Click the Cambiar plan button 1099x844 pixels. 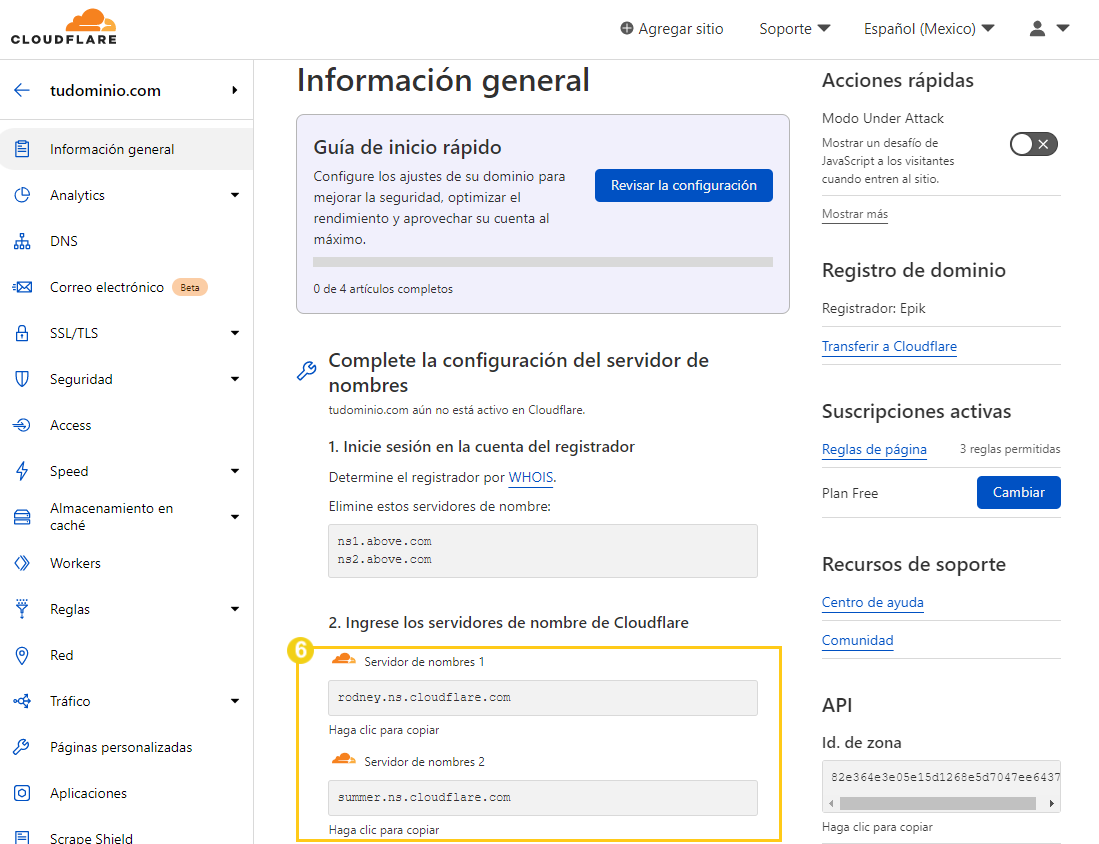coord(1018,492)
